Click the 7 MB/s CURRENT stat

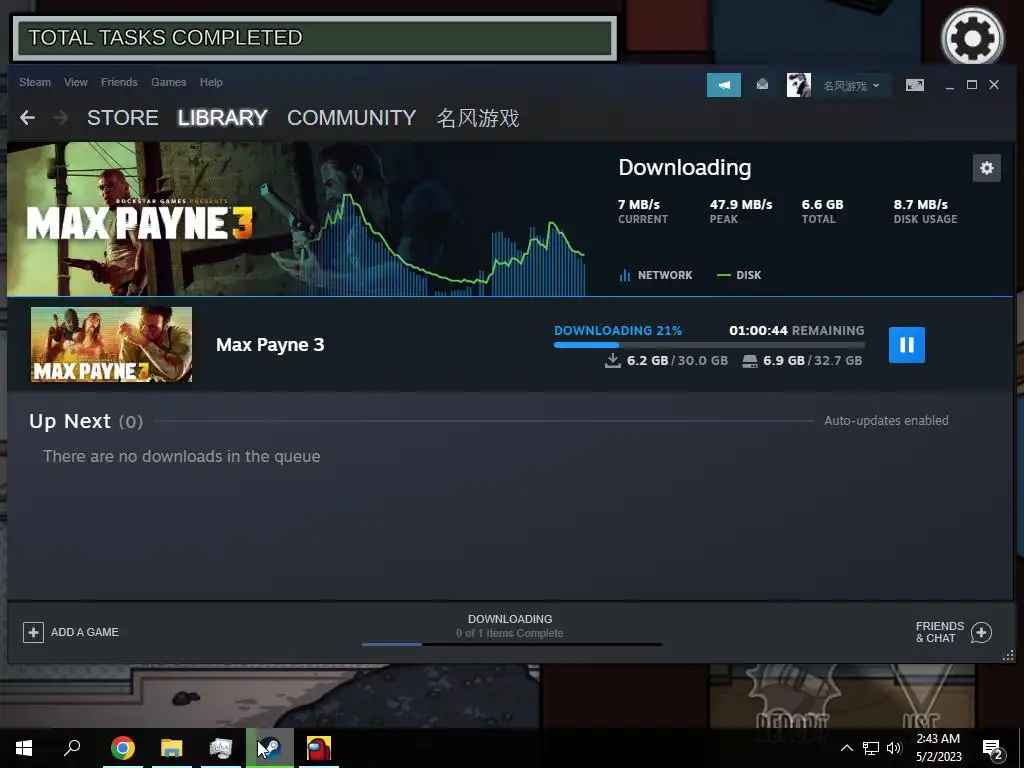[643, 211]
